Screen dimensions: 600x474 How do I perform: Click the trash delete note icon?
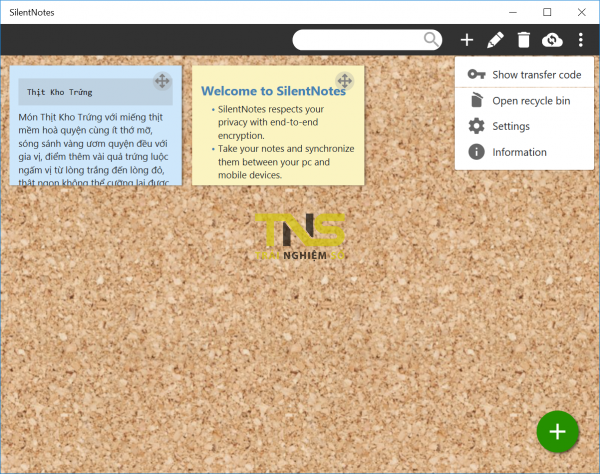click(523, 40)
